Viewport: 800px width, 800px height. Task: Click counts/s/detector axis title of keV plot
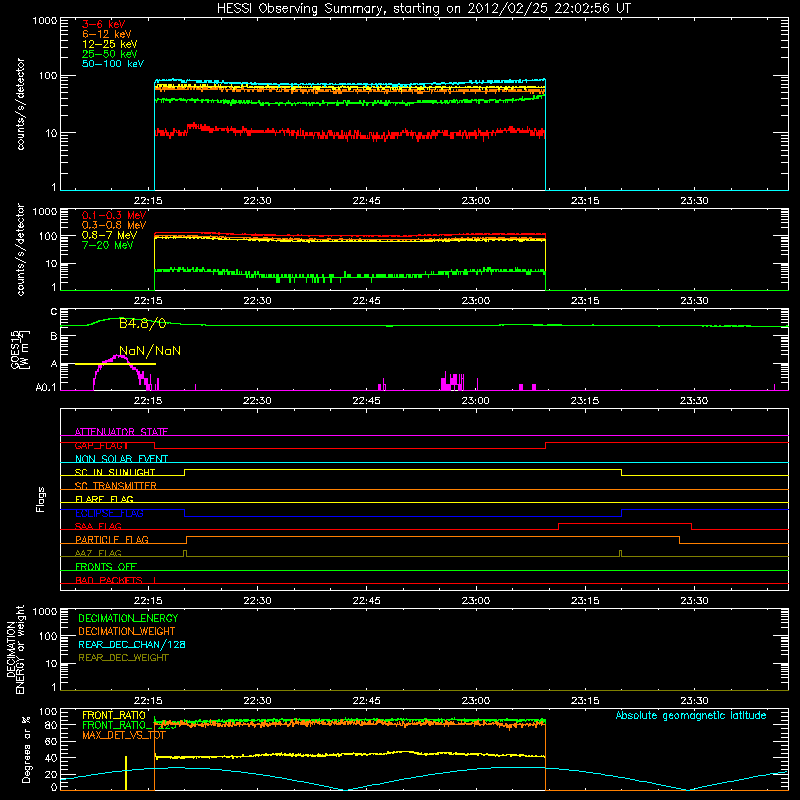[20, 104]
